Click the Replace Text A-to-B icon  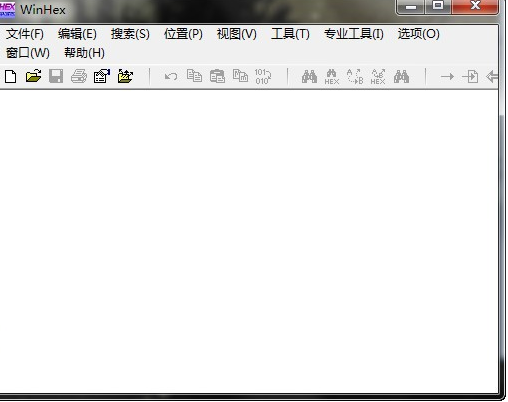355,76
